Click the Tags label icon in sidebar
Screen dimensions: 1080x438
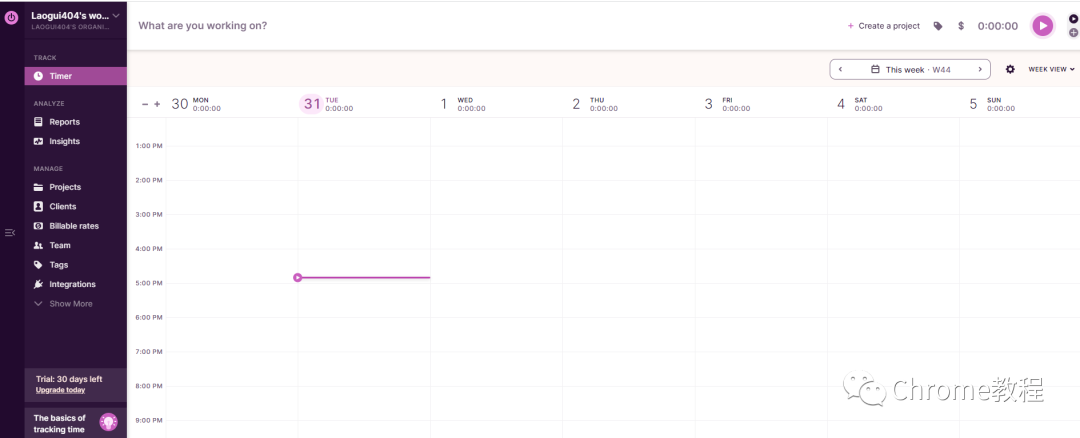(x=39, y=264)
